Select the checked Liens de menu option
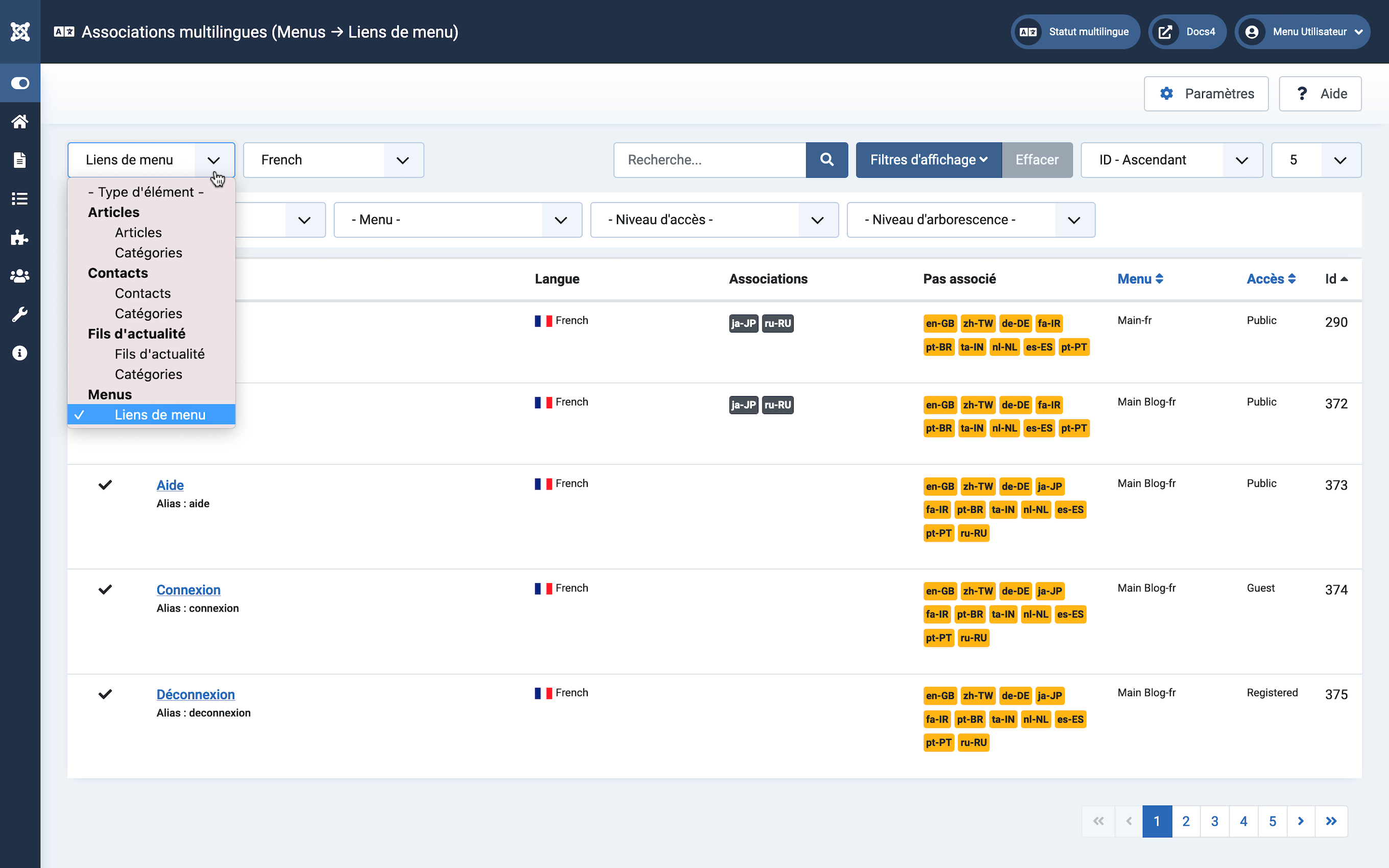 tap(152, 415)
